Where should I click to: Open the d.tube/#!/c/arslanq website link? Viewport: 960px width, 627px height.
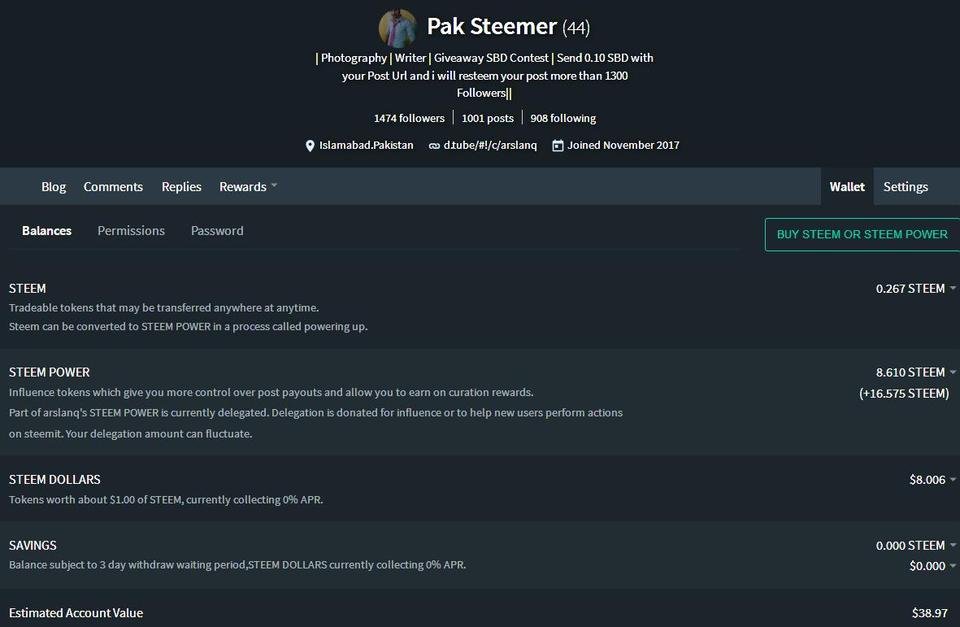(490, 145)
